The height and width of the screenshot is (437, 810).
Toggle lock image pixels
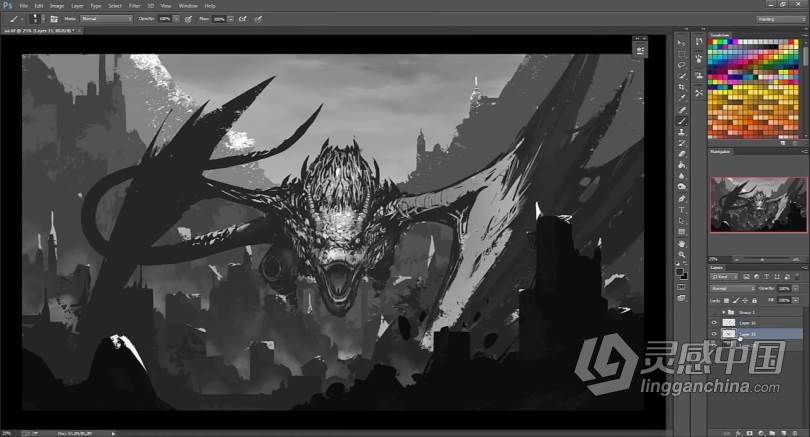tap(736, 301)
